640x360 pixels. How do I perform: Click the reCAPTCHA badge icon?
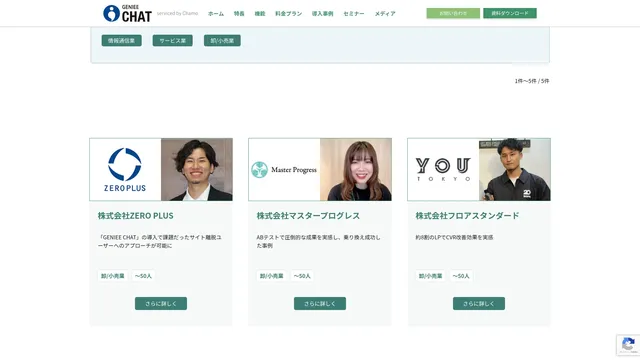tap(628, 345)
